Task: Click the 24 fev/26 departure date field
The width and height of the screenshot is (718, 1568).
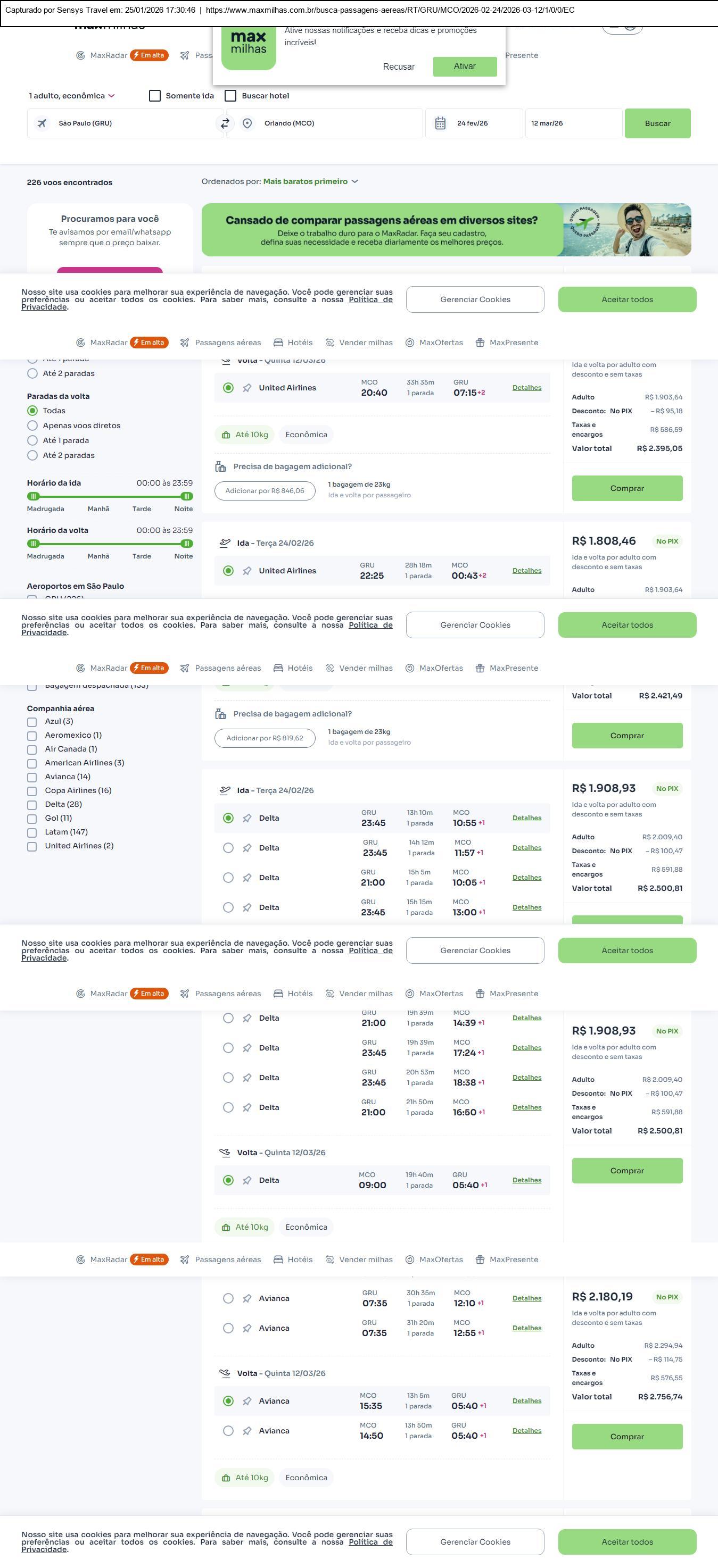Action: click(473, 123)
